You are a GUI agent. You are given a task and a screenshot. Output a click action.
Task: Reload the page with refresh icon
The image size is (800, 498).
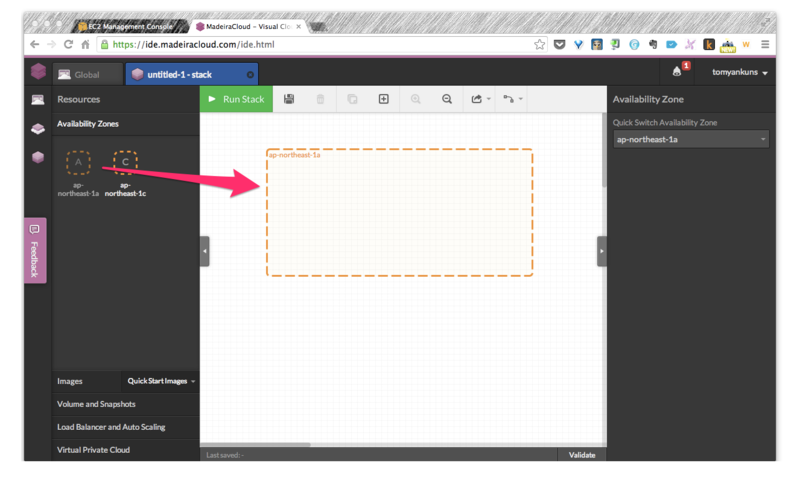pyautogui.click(x=68, y=44)
